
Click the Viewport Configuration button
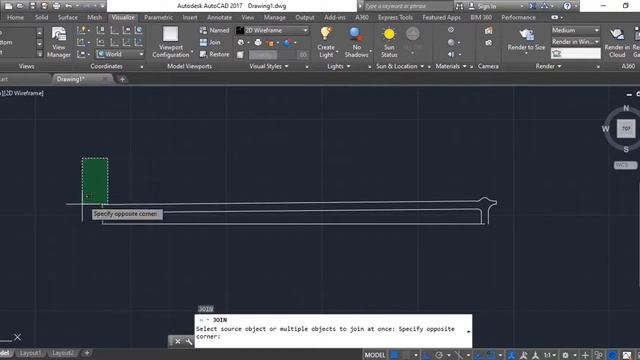pos(171,42)
